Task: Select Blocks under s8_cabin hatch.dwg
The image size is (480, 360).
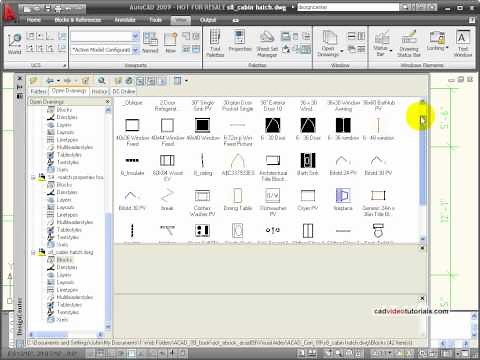Action: click(x=64, y=260)
